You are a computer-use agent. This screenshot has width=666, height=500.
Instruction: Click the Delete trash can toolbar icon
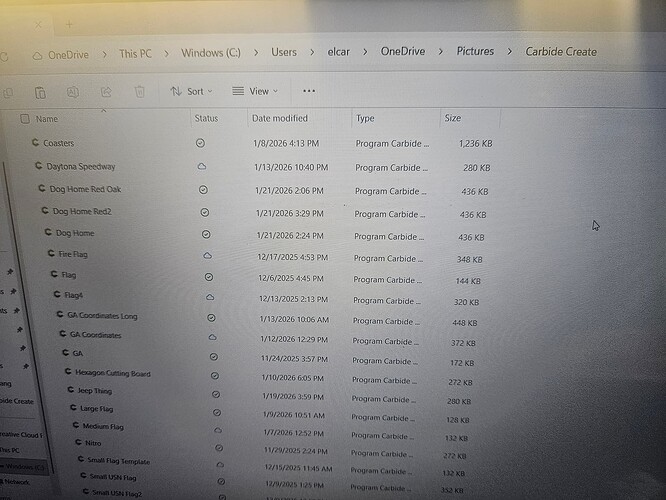140,92
